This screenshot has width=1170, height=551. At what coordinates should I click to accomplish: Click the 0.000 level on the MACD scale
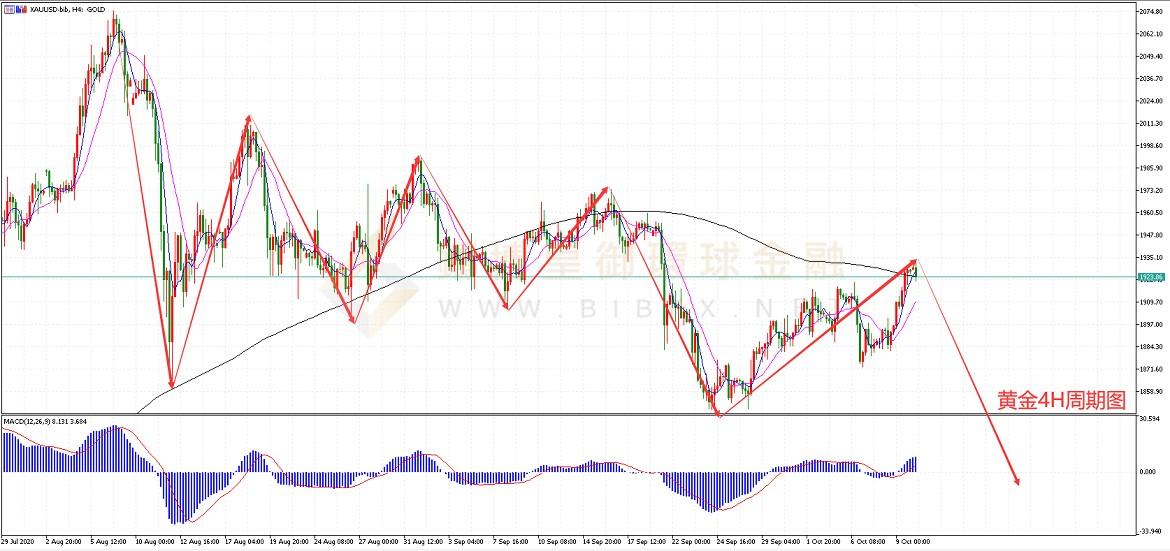(x=1148, y=471)
